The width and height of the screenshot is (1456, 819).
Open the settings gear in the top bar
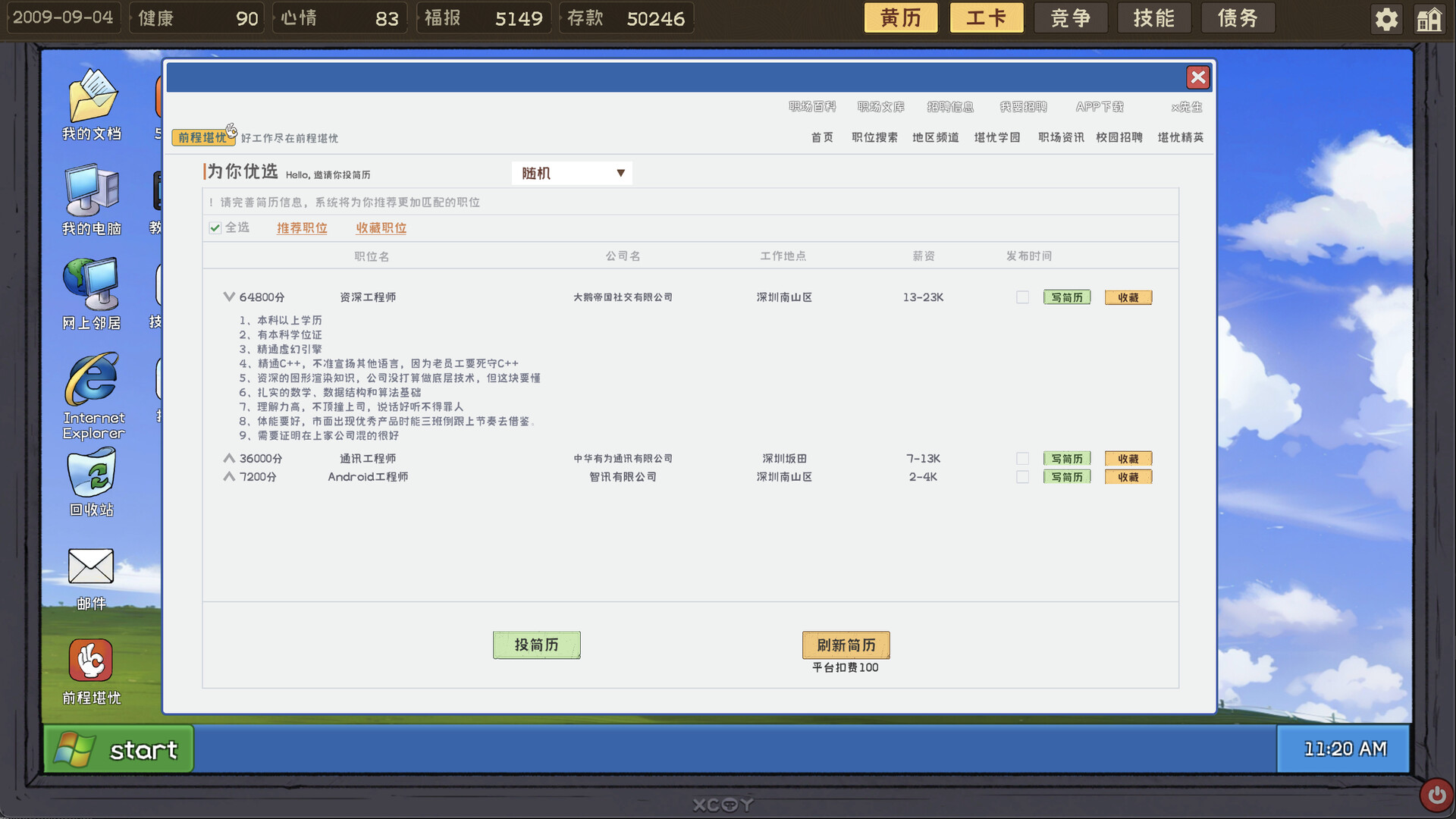[1386, 19]
